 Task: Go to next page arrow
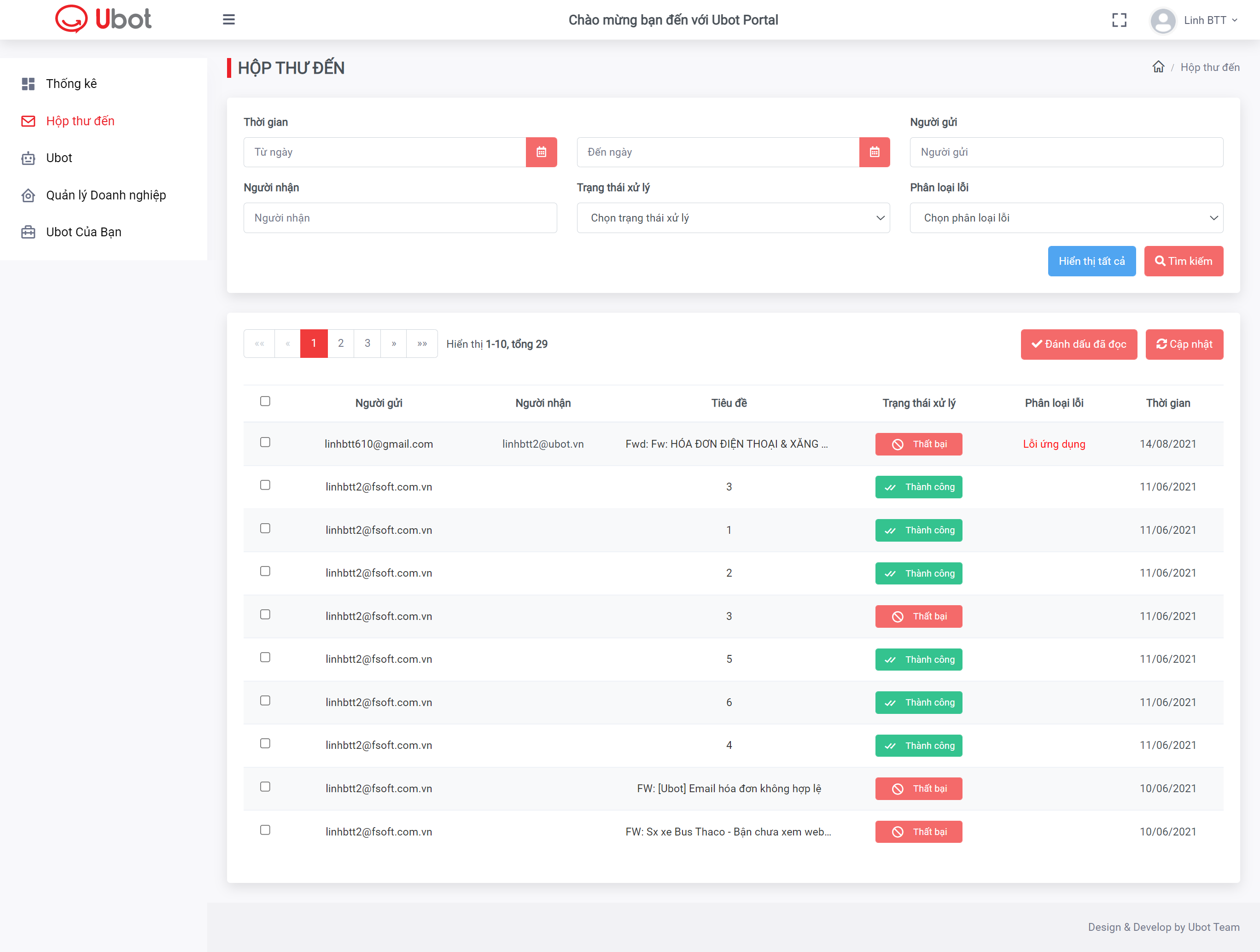[x=394, y=343]
